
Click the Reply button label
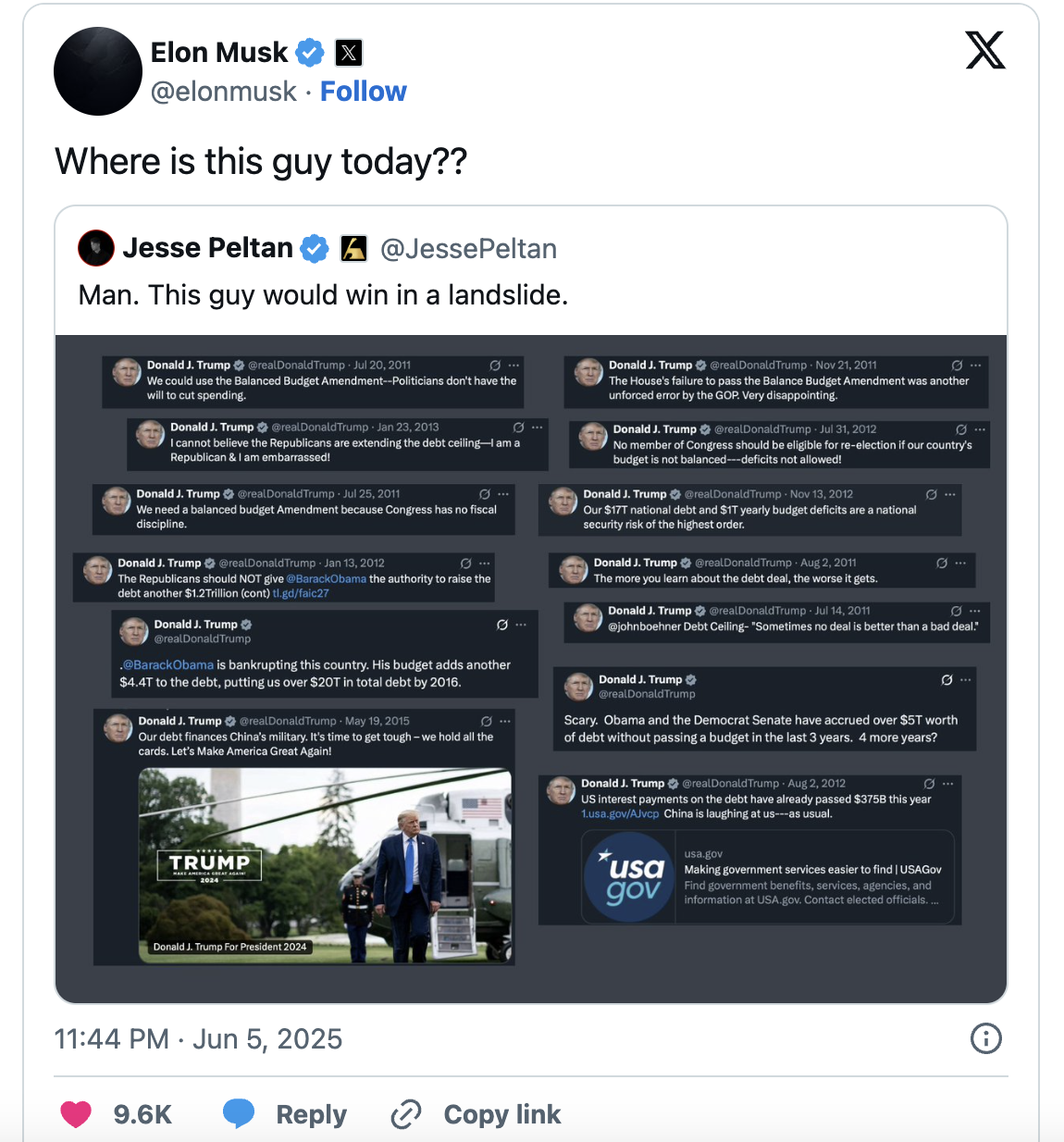311,1114
